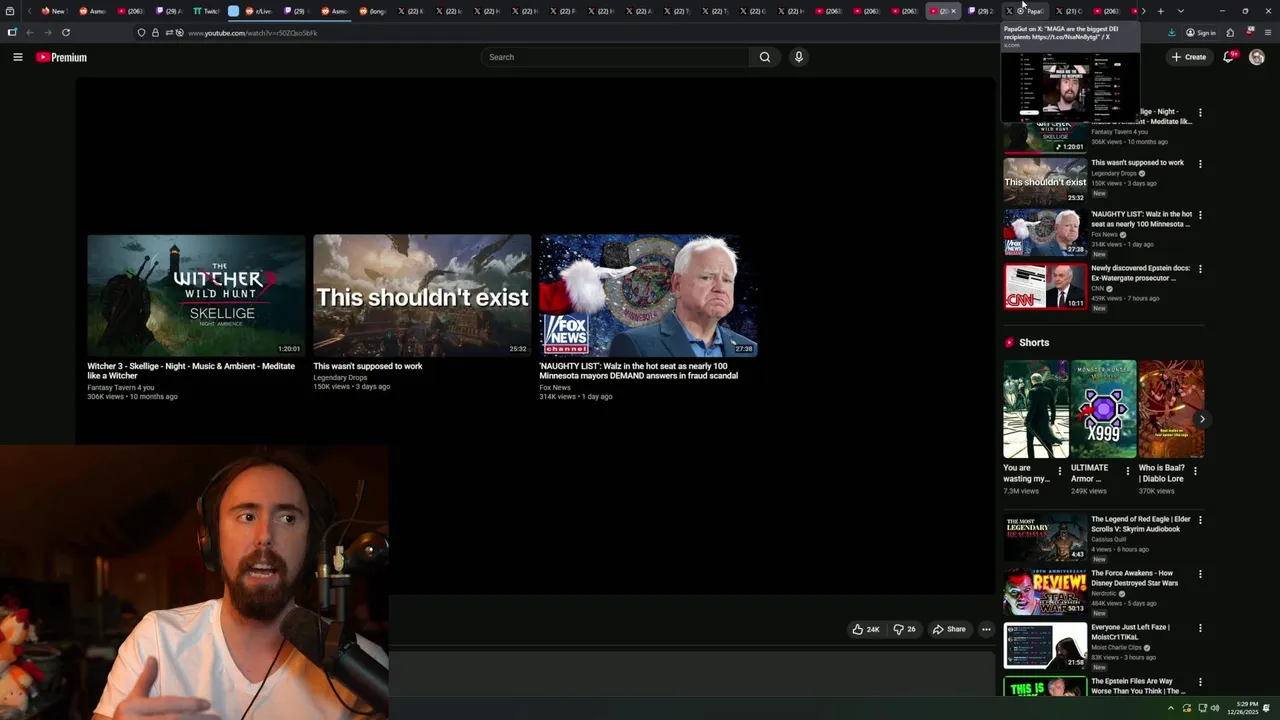Switch to the Twitch browser tab
This screenshot has width=1280, height=720.
[x=205, y=11]
